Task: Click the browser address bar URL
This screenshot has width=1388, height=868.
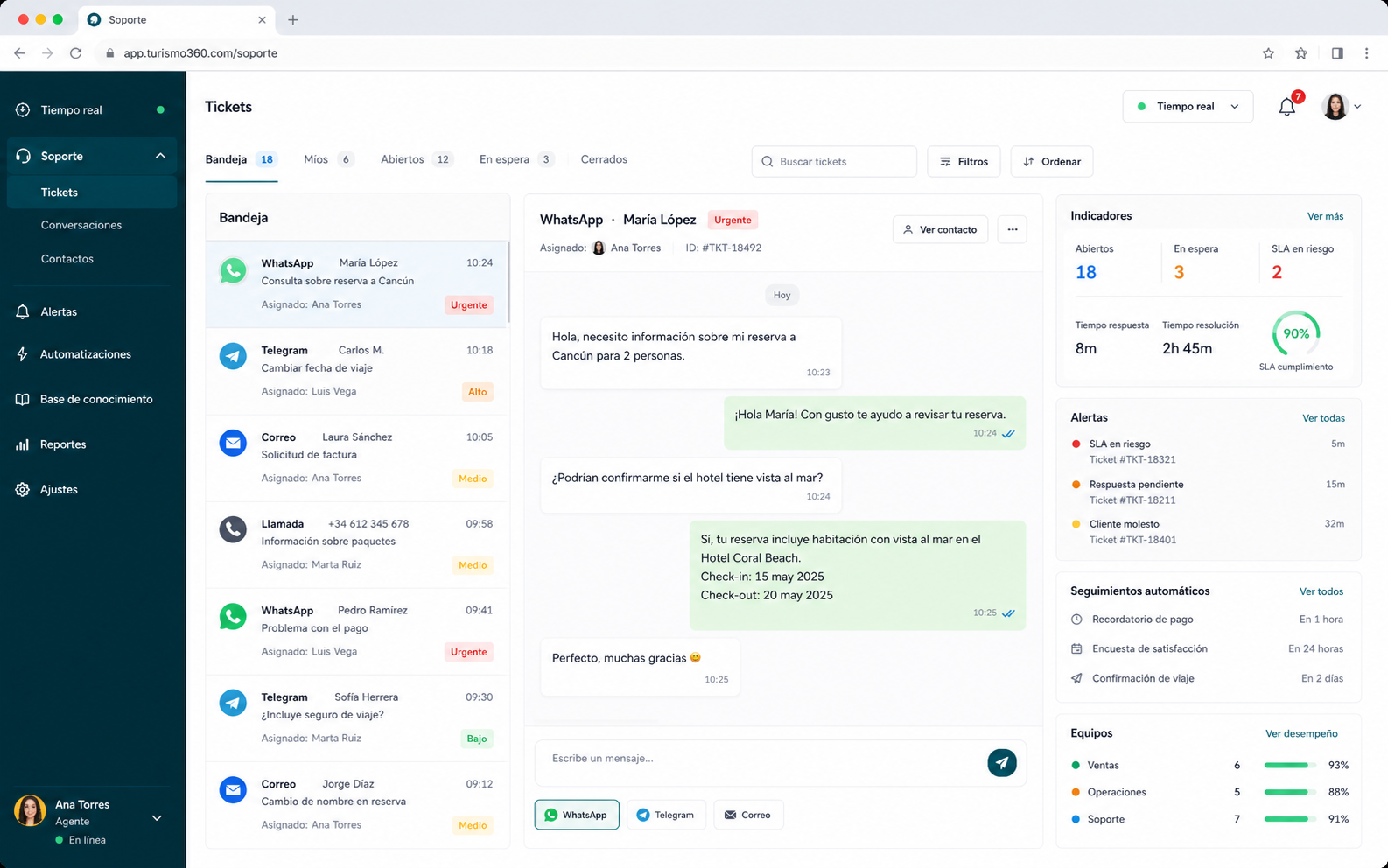Action: (200, 53)
